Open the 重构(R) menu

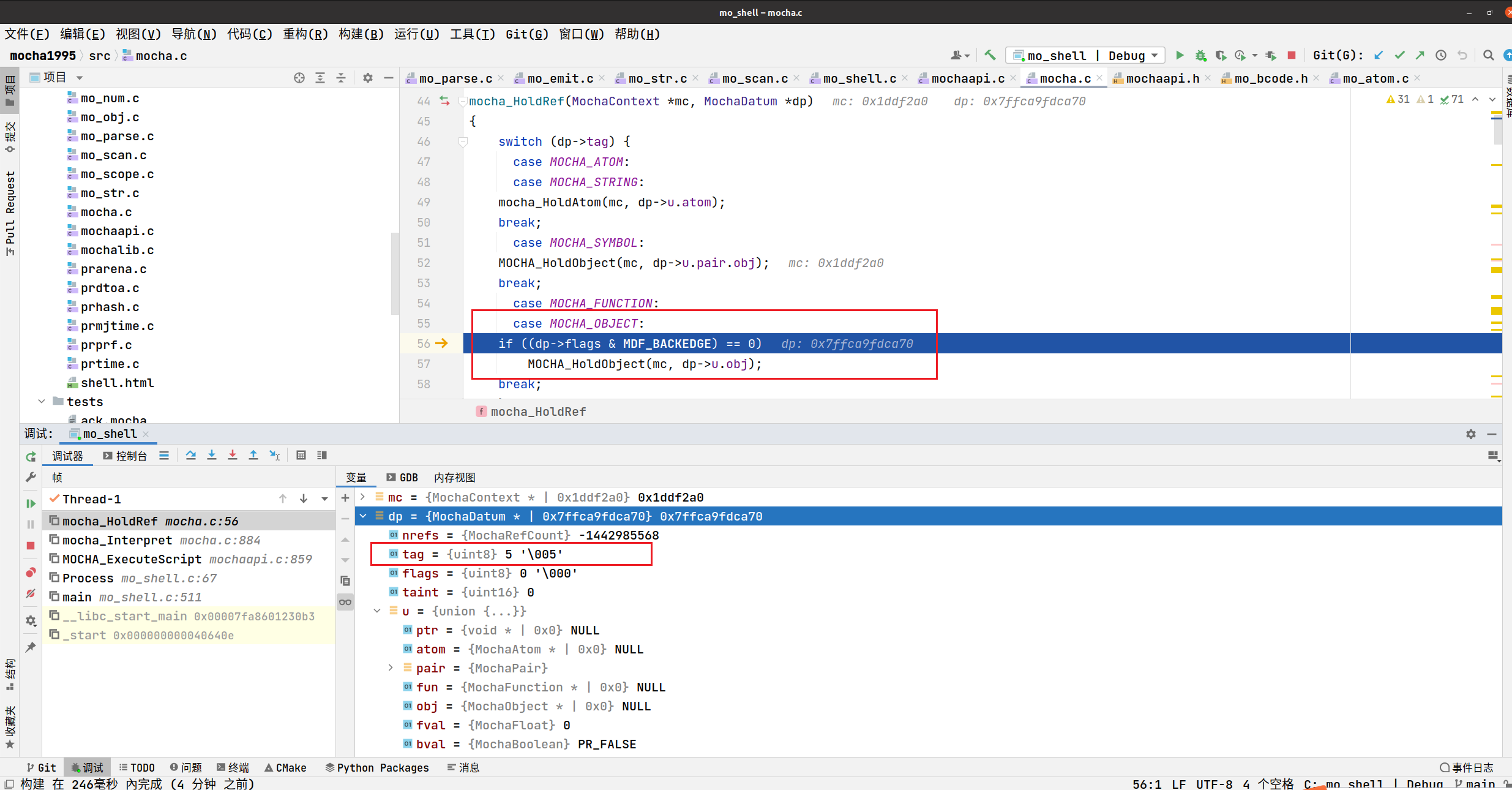pos(305,34)
